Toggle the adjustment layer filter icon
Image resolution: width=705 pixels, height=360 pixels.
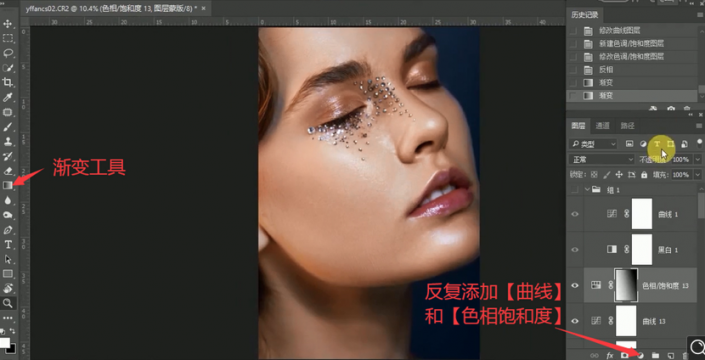[643, 144]
